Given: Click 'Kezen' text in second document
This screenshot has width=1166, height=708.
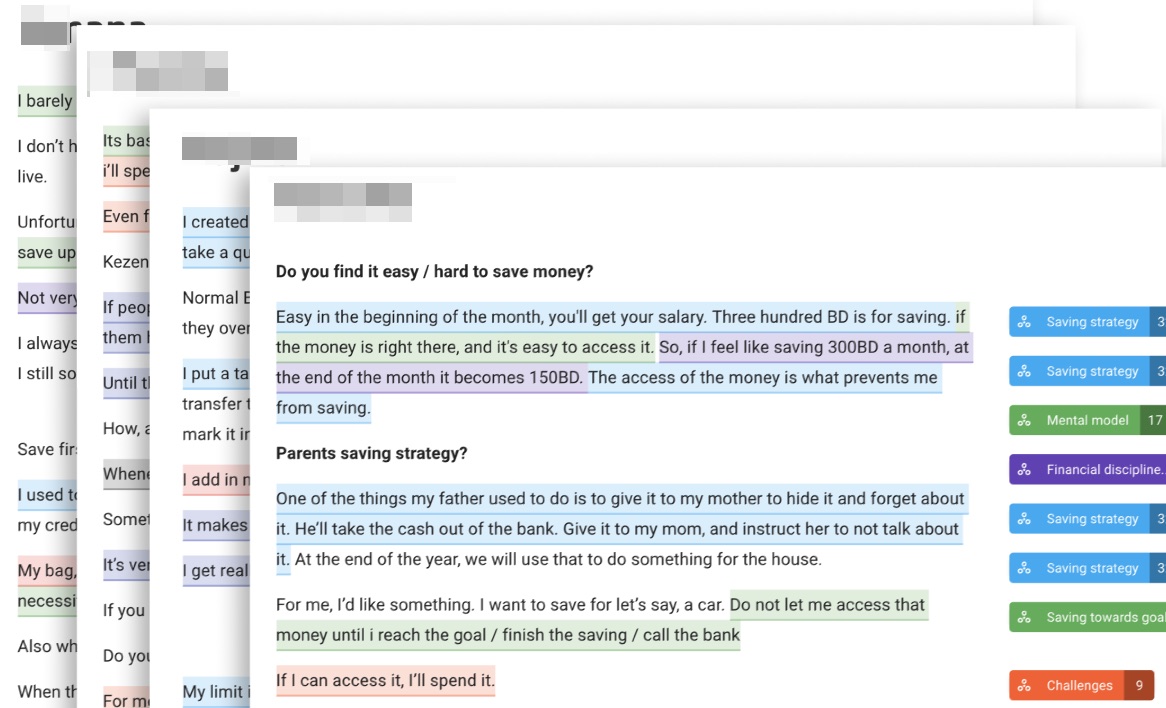Looking at the screenshot, I should coord(126,262).
